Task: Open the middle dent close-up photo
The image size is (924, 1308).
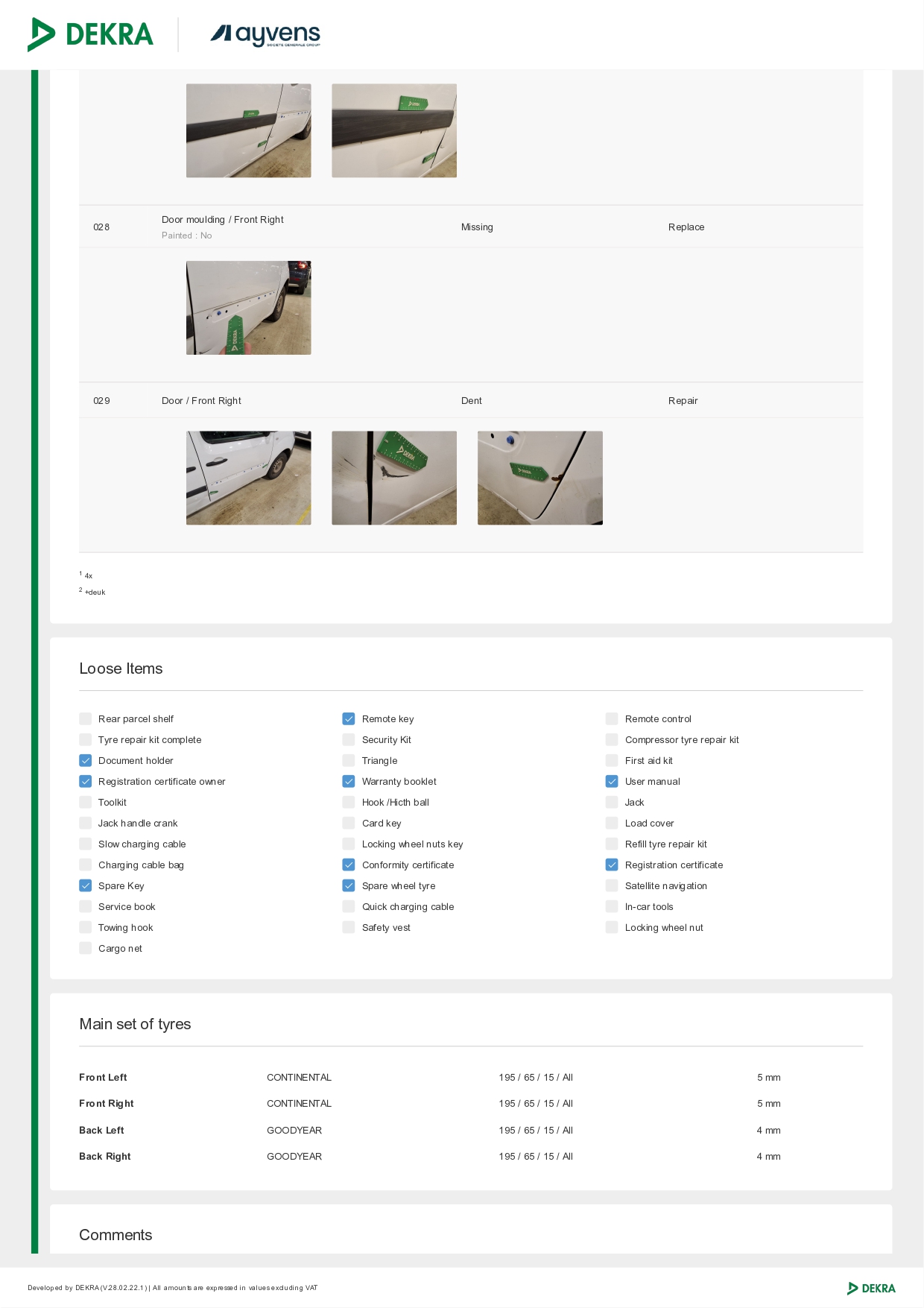Action: (394, 478)
